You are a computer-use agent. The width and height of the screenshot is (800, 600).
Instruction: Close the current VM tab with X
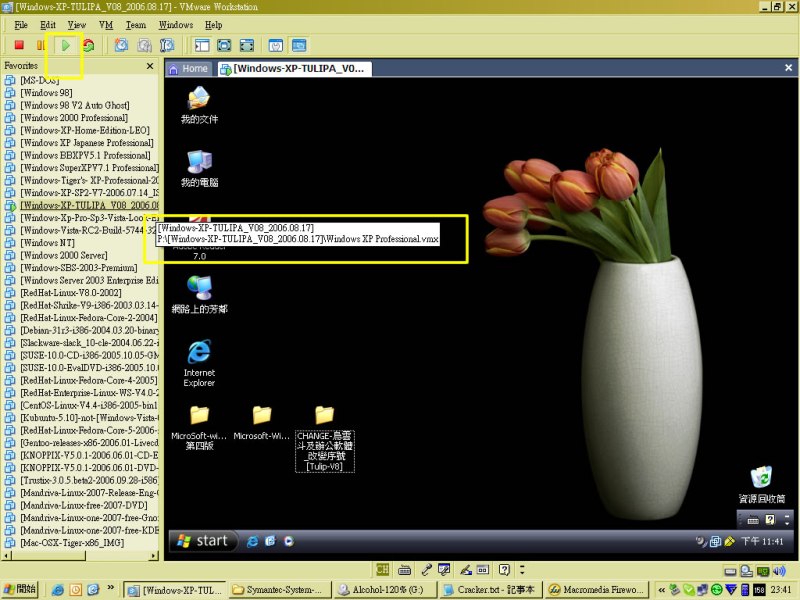click(788, 68)
